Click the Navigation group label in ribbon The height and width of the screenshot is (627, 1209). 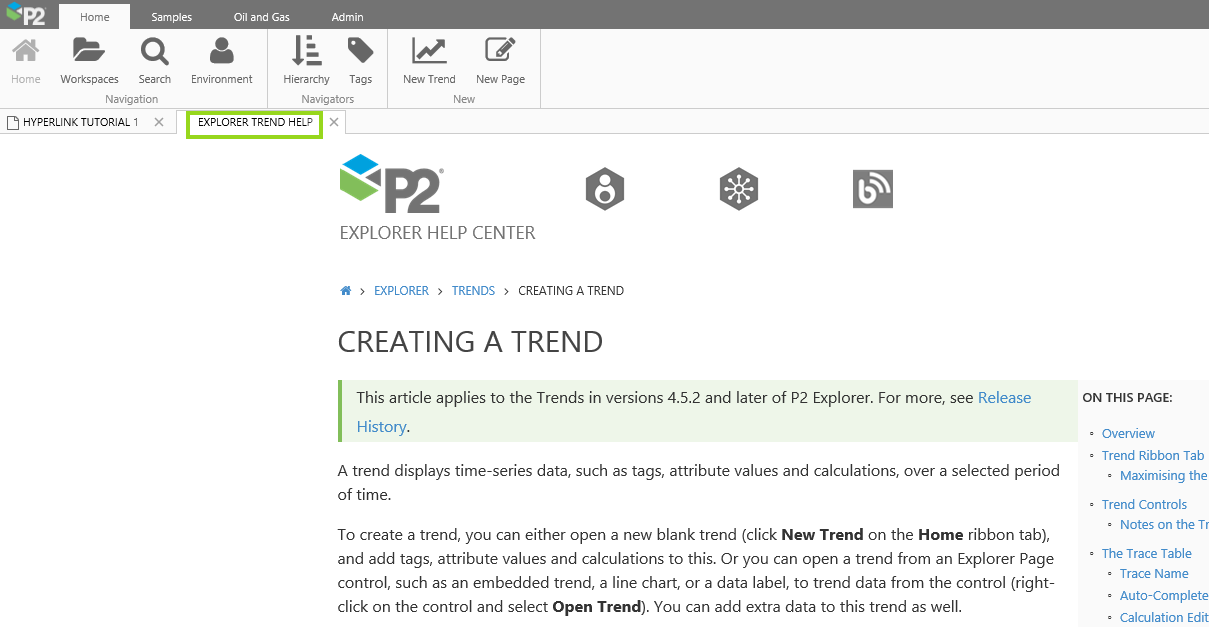tap(132, 99)
